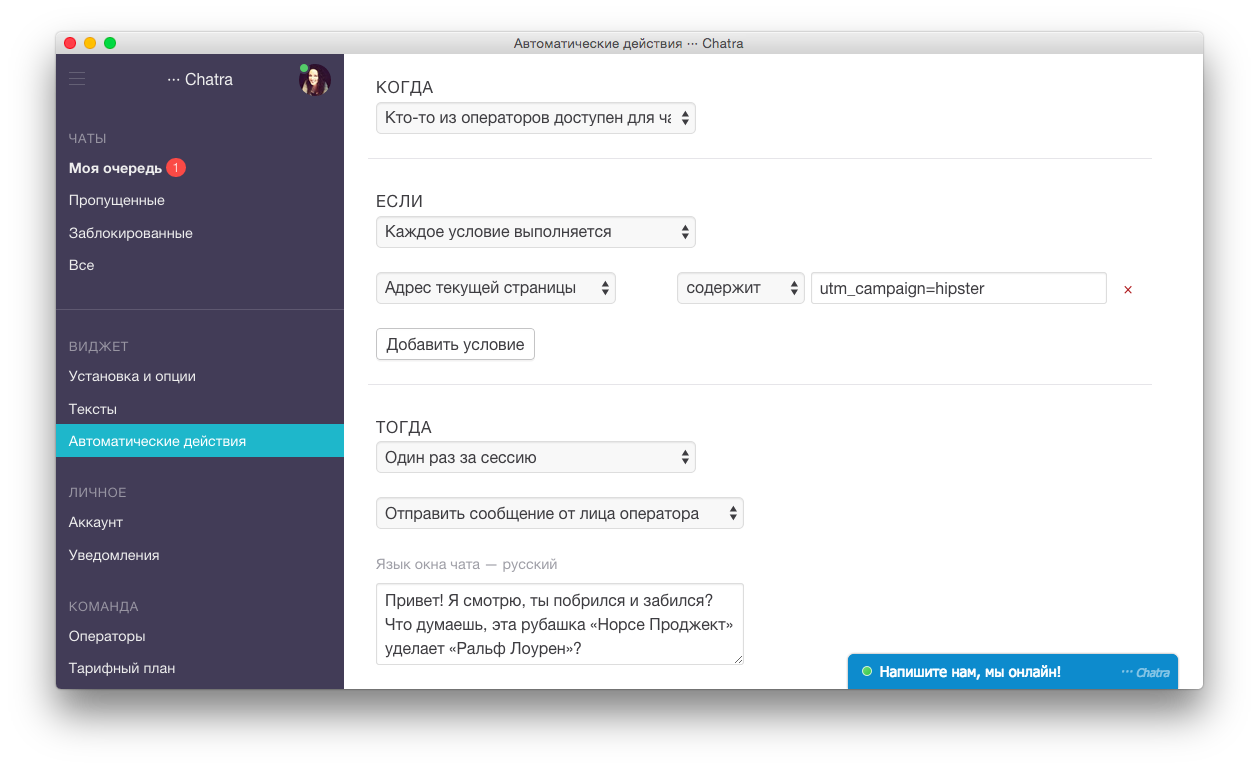Image resolution: width=1259 pixels, height=769 pixels.
Task: Click into the message text area
Action: pos(559,624)
